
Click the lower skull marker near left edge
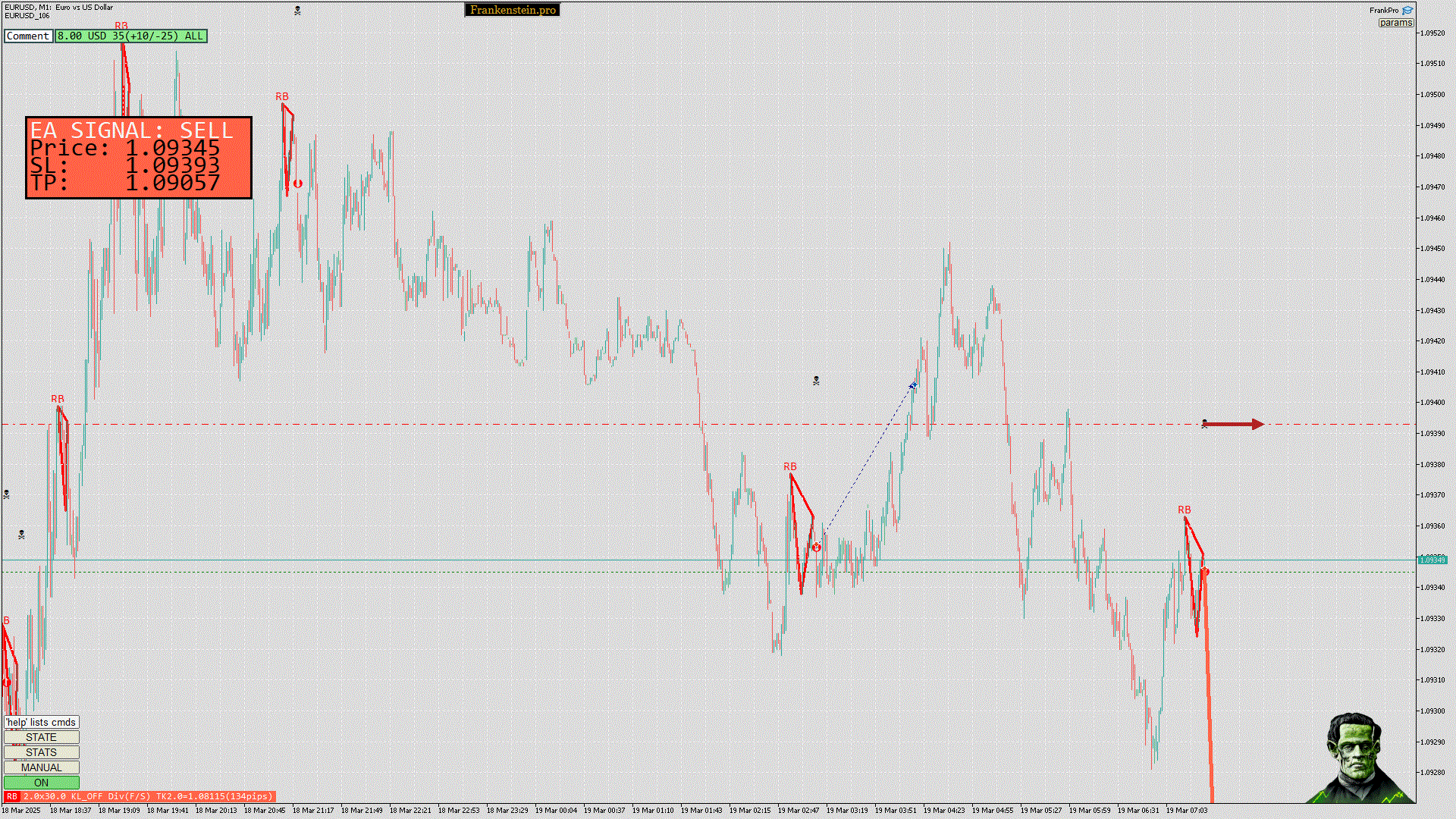click(21, 535)
